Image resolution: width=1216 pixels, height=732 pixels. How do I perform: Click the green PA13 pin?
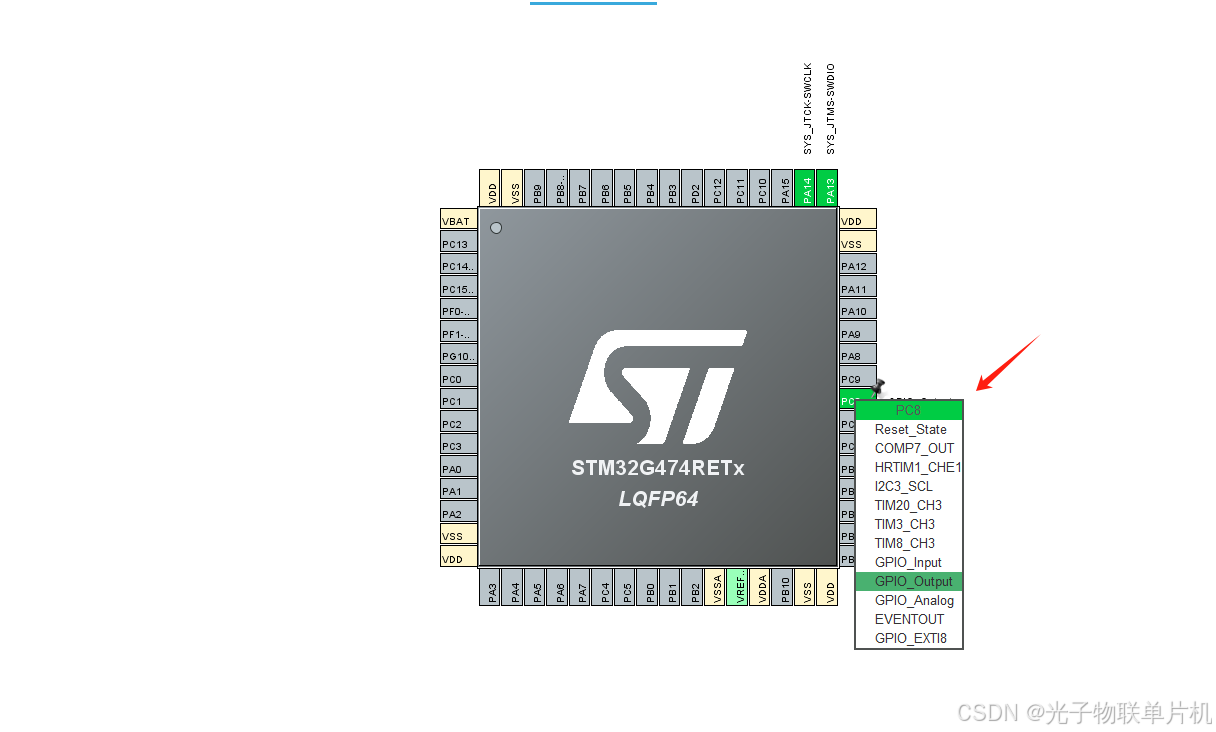tap(828, 188)
